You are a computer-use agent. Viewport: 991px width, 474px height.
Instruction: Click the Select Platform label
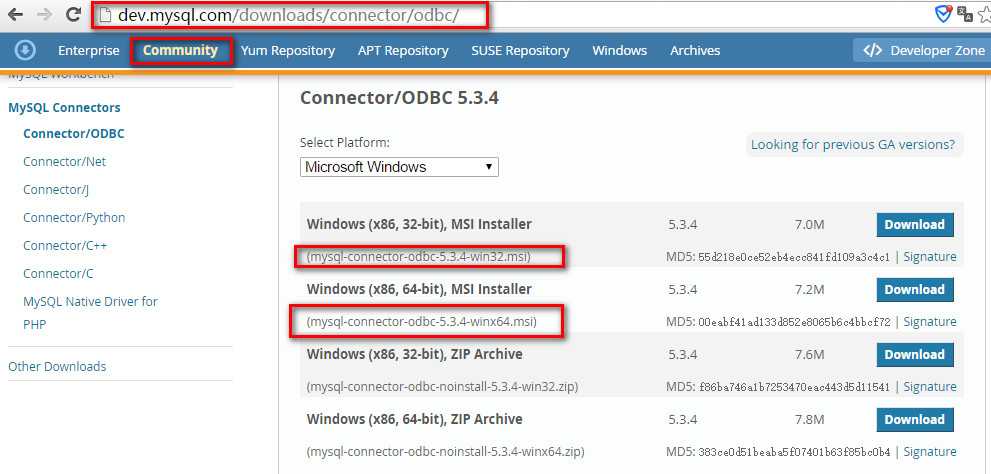coord(345,143)
